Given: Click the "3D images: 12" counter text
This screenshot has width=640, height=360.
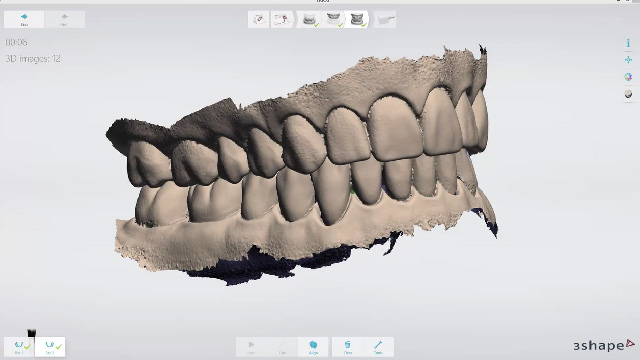Looking at the screenshot, I should (x=33, y=59).
